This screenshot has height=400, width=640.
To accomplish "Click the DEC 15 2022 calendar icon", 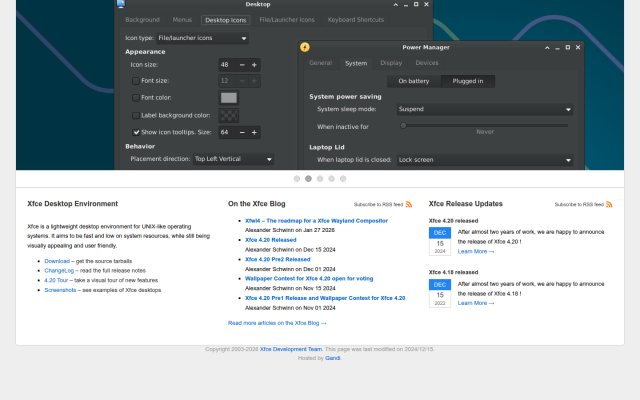I will pos(440,293).
